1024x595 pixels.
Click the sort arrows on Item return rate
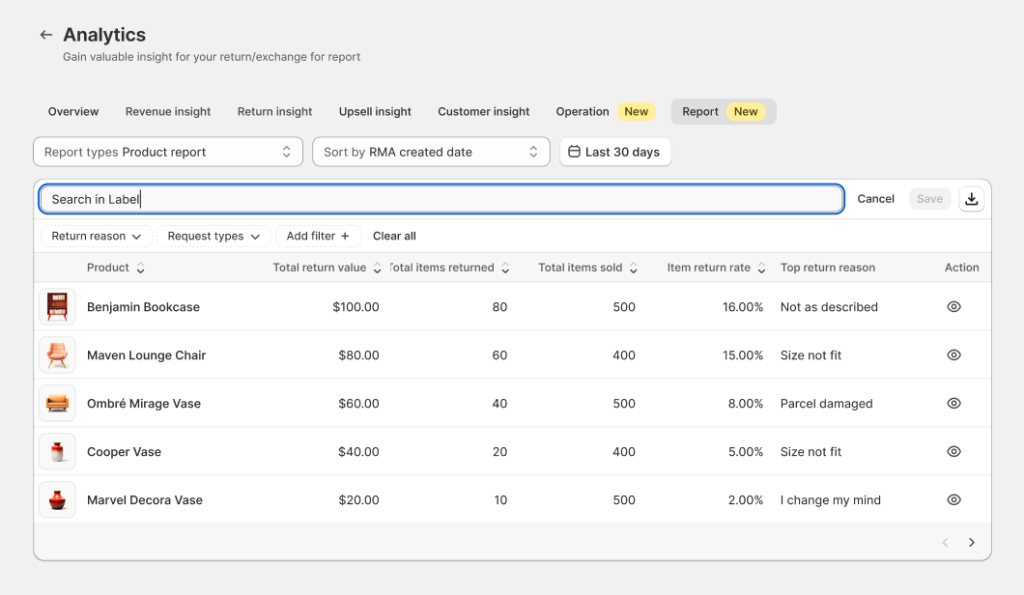pos(762,268)
